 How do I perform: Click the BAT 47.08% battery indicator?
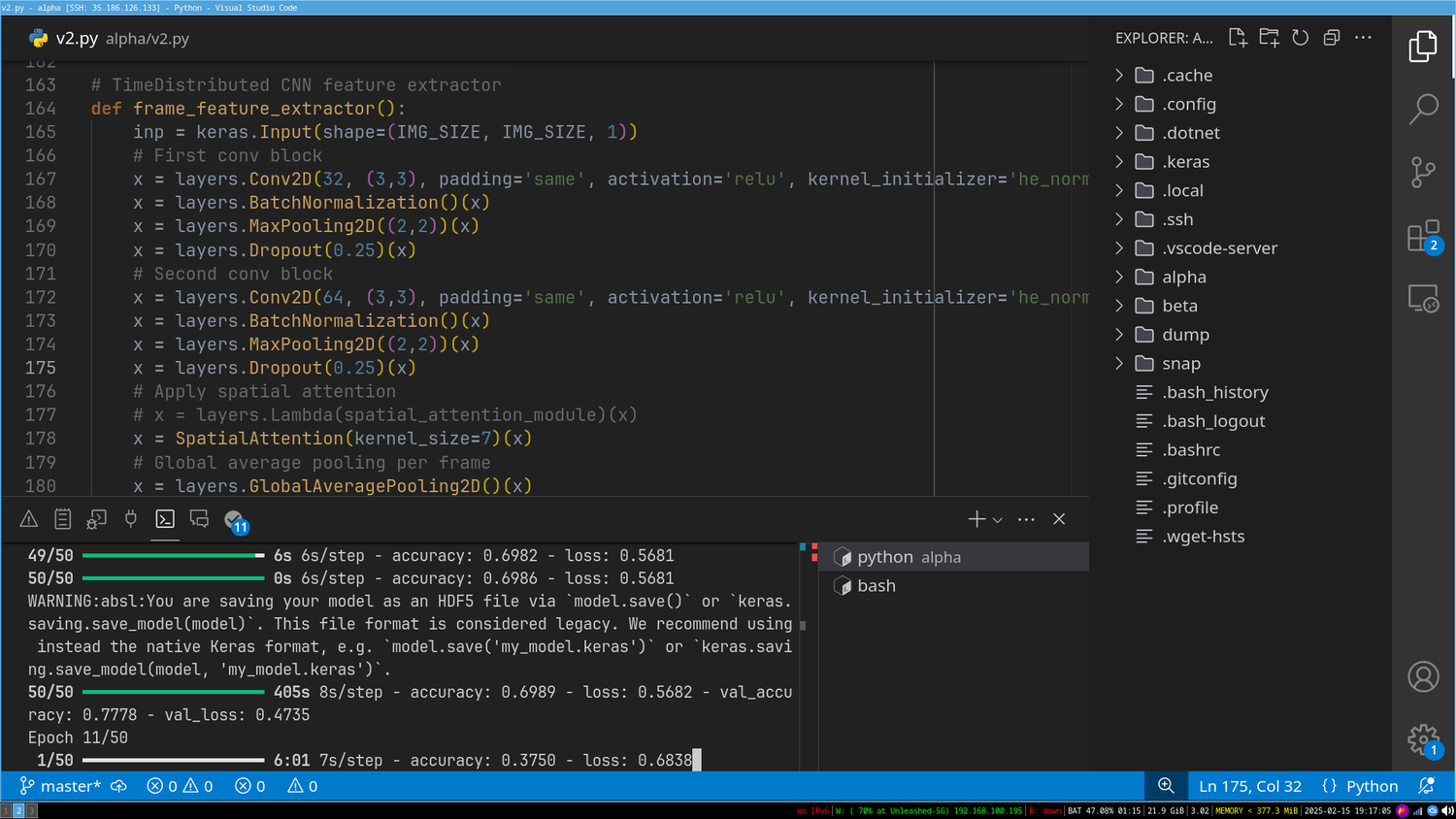click(1104, 810)
